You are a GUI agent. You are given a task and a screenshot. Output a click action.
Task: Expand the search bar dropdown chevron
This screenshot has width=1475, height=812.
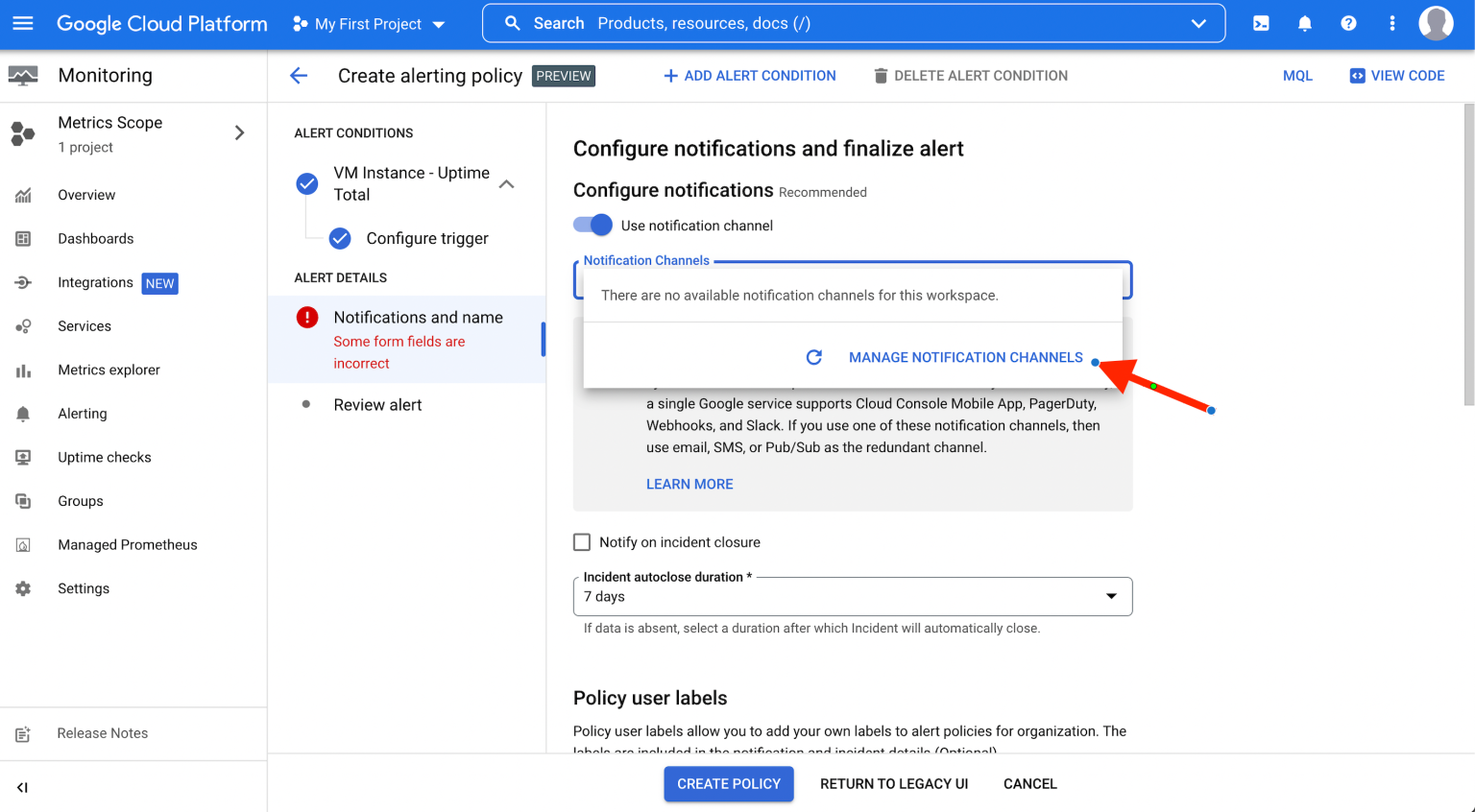(x=1198, y=23)
